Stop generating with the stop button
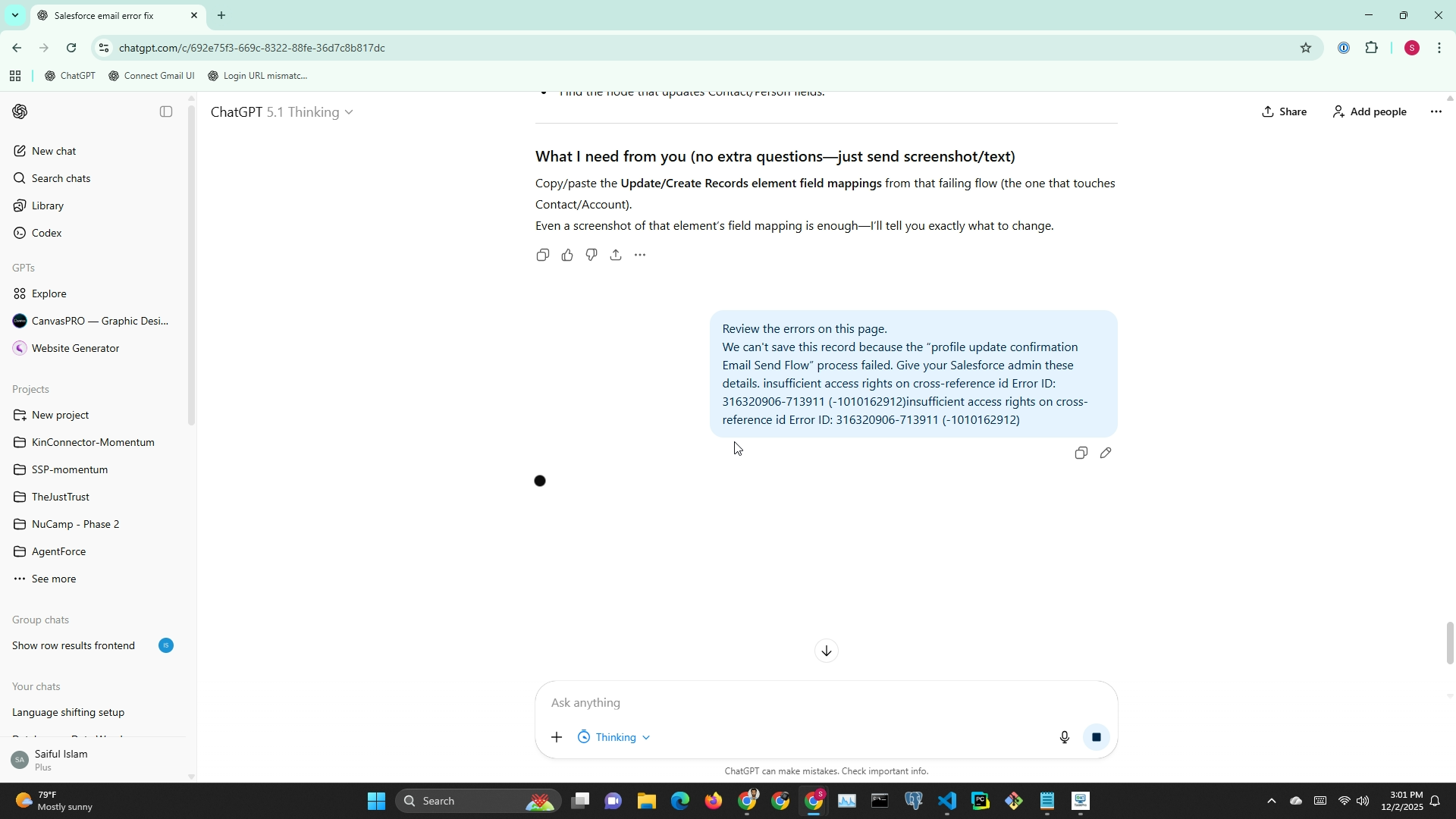Screen dimensions: 1456x819 (x=1096, y=738)
